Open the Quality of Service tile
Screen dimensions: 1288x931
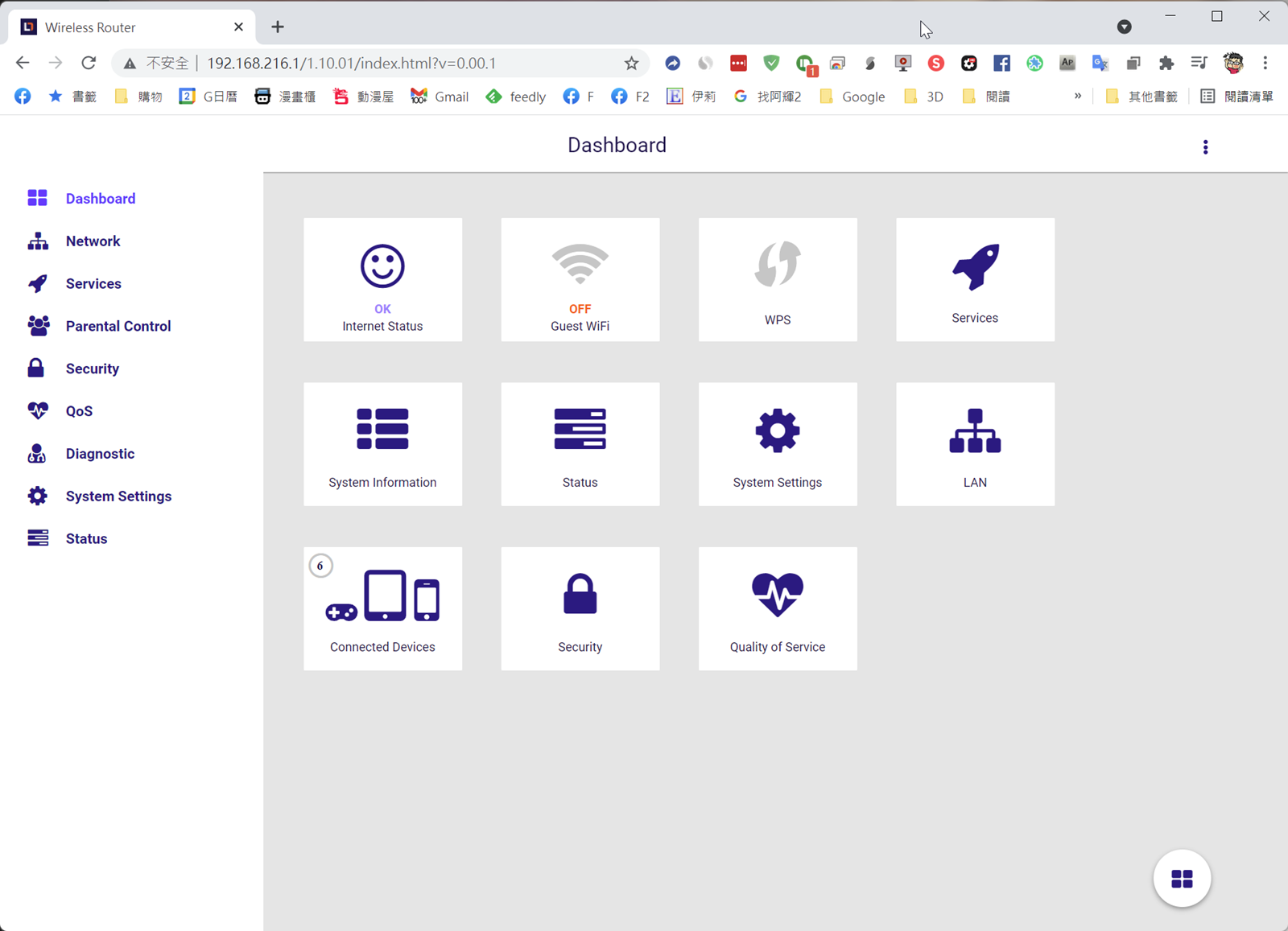tap(777, 608)
